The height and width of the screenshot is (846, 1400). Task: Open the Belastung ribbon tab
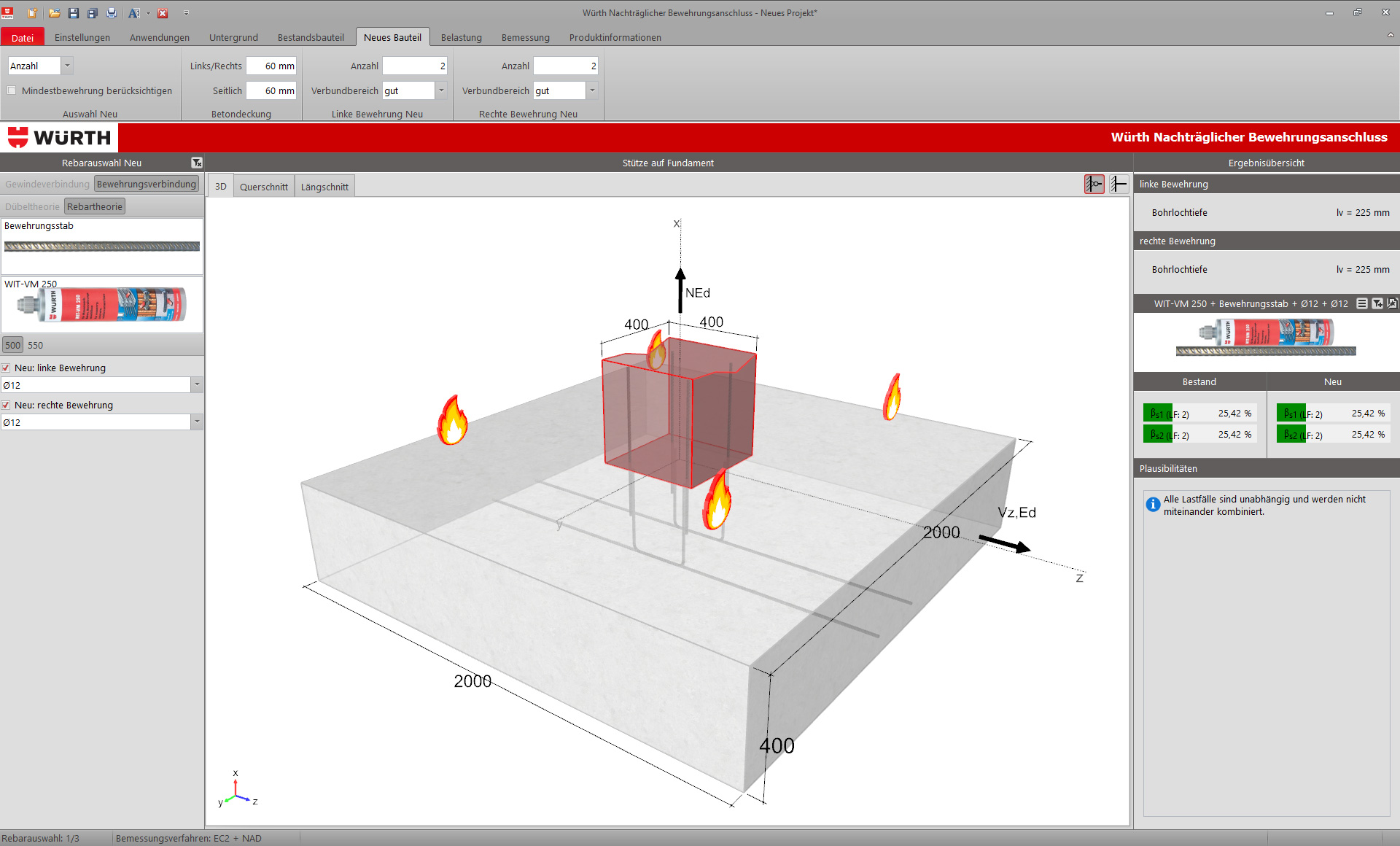(x=462, y=37)
